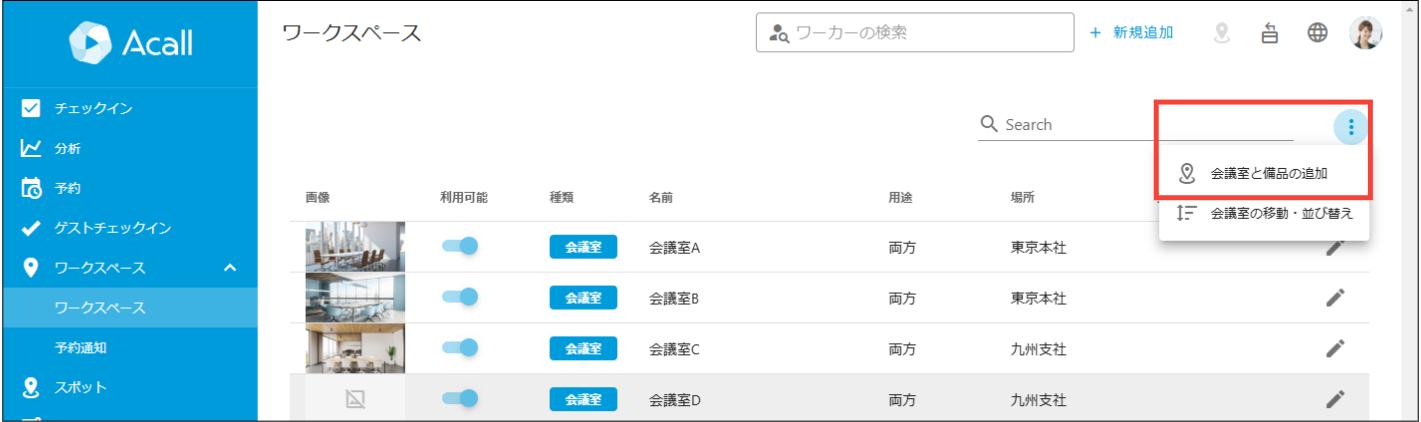Screen dimensions: 1421x422
Task: Toggle availability switch for 会議室D
Action: point(460,398)
